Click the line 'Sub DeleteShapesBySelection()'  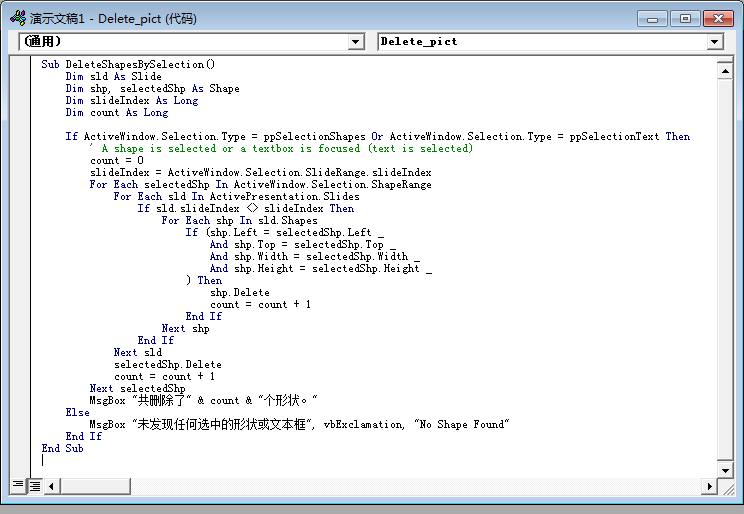[x=128, y=65]
